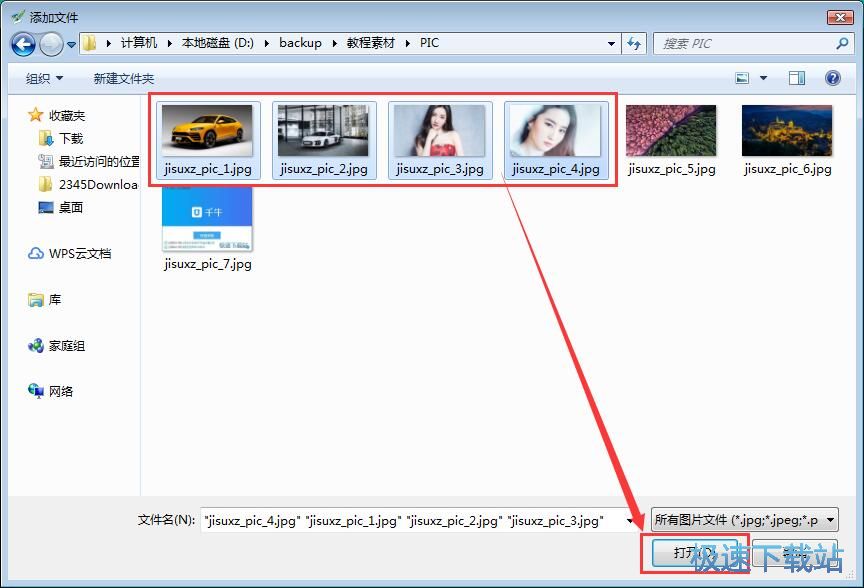Viewport: 864px width, 588px height.
Task: Click the 桌面 desktop icon
Action: point(46,207)
